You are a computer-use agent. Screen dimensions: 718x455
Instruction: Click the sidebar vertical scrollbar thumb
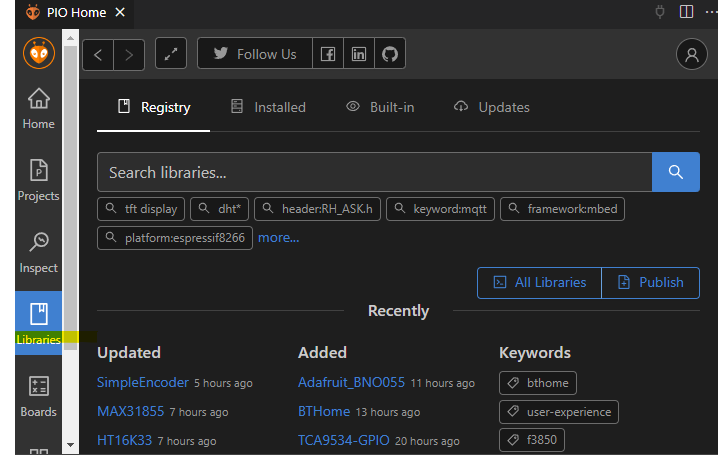pyautogui.click(x=71, y=198)
